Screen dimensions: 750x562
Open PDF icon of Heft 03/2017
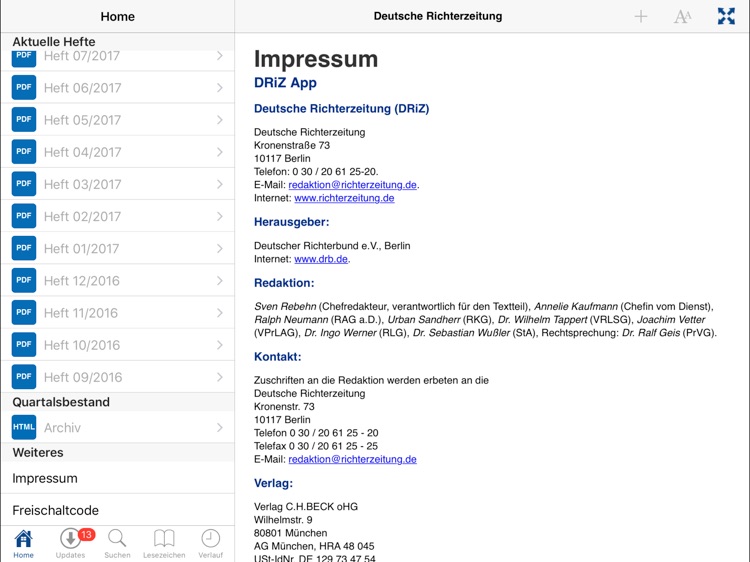point(24,184)
